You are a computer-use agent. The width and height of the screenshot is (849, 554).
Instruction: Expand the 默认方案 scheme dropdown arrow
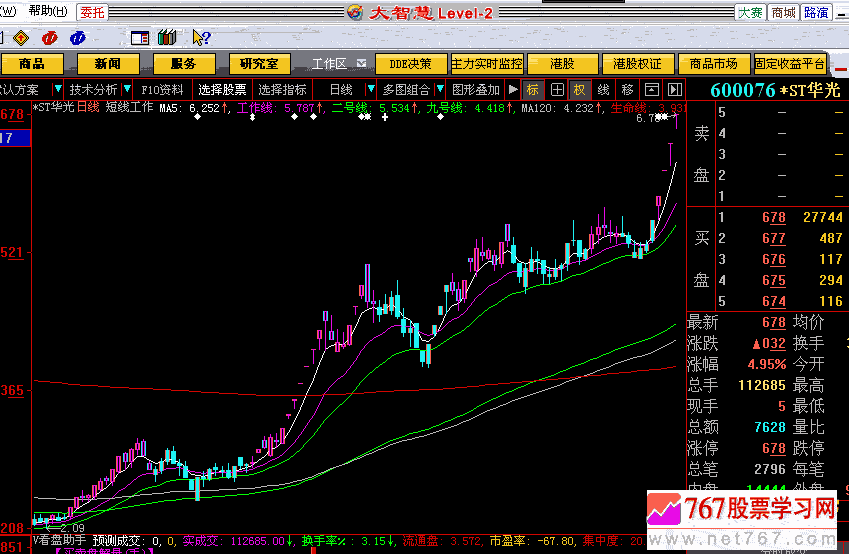[57, 89]
